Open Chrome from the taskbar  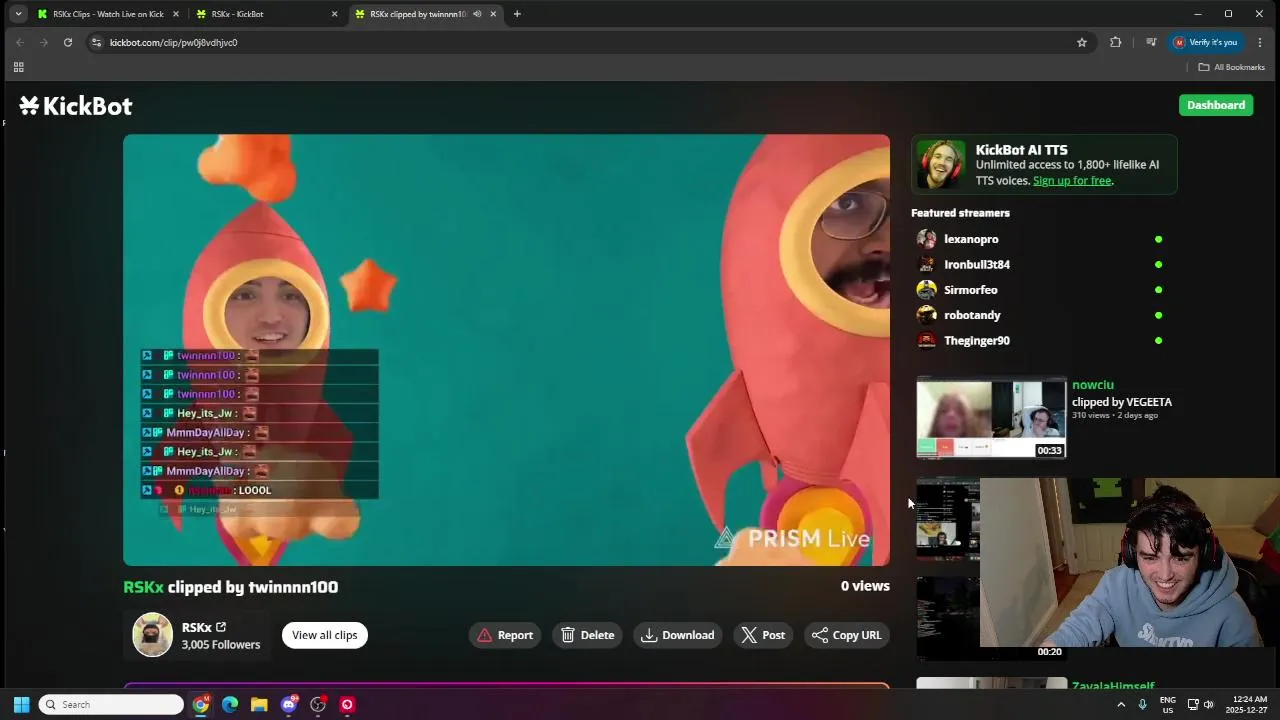(x=201, y=705)
